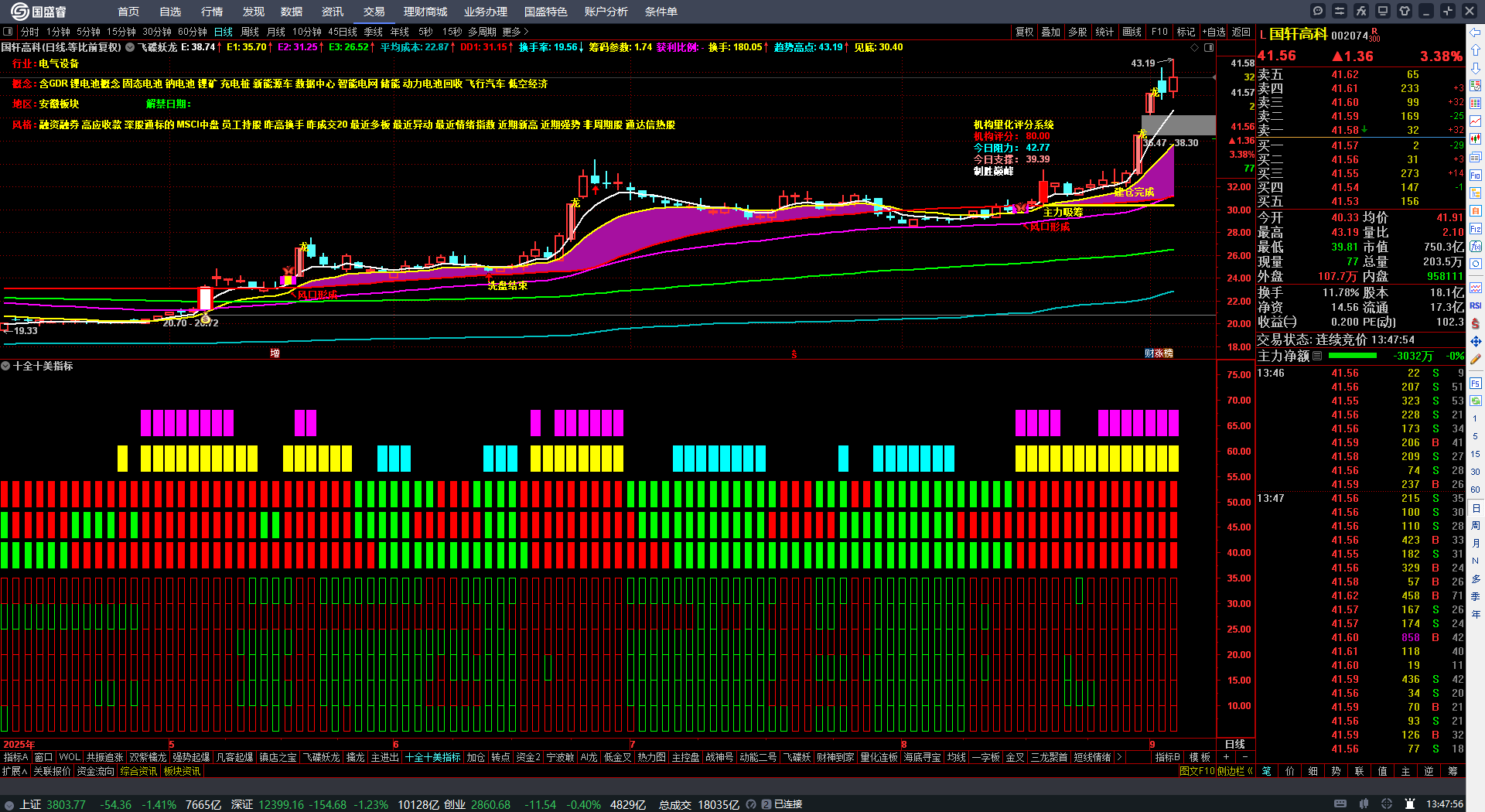The image size is (1485, 812).
Task: Click the plus button to zoom in the chart
Action: (1226, 757)
